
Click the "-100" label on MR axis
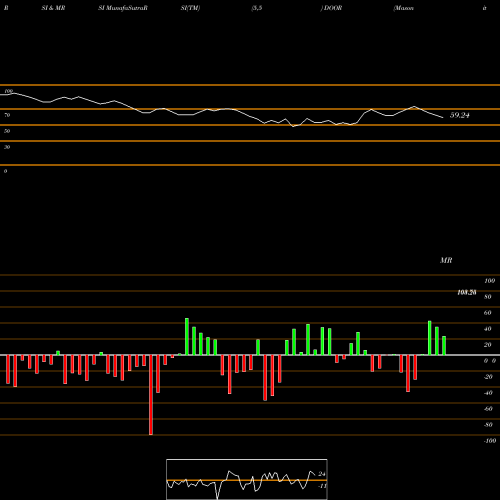point(490,441)
